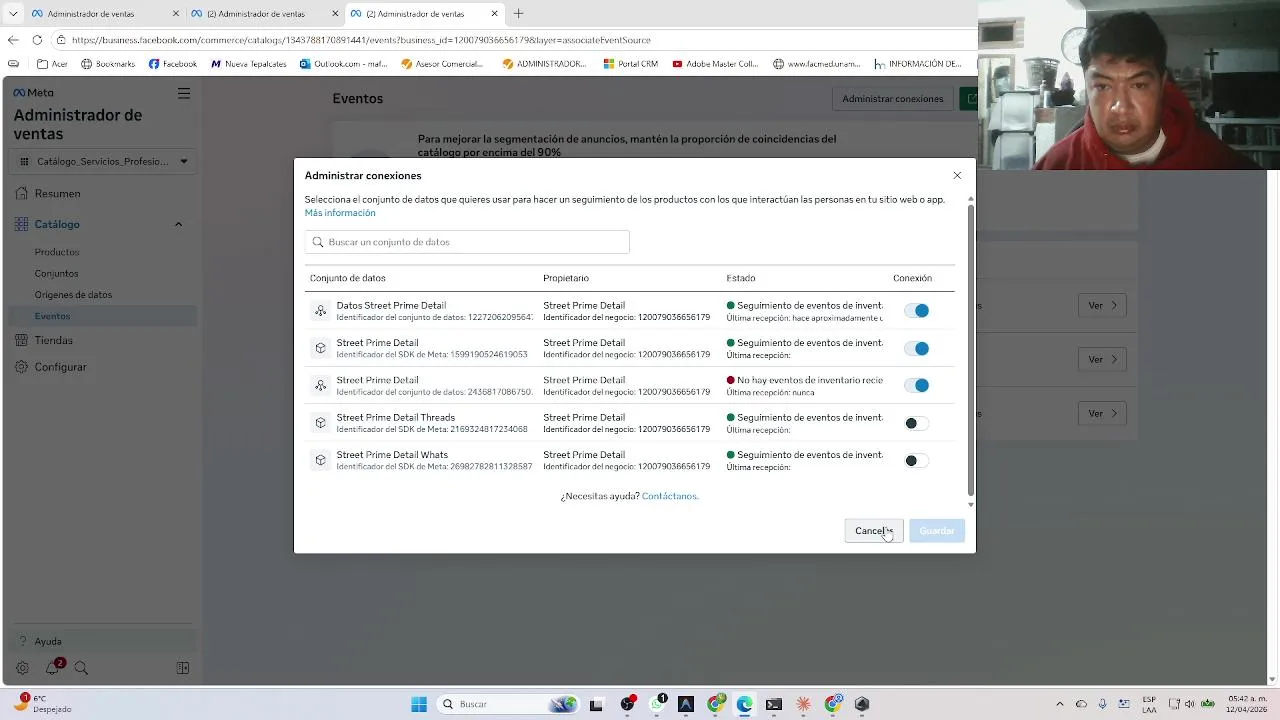
Task: Click the Street Prime Detail Threads SDK icon
Action: tap(320, 423)
